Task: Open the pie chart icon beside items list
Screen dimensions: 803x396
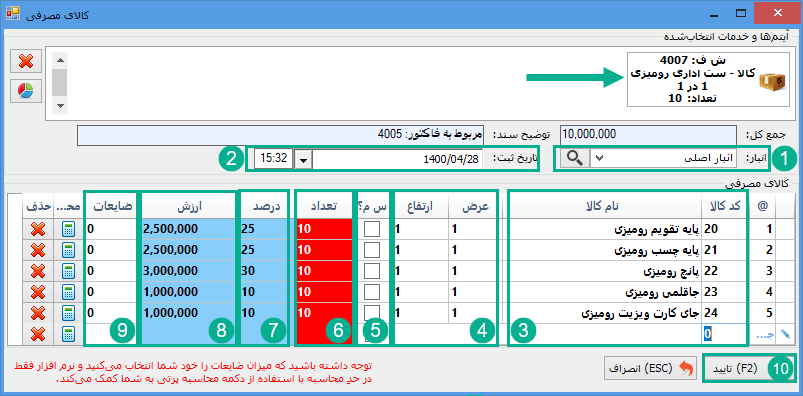Action: (26, 91)
